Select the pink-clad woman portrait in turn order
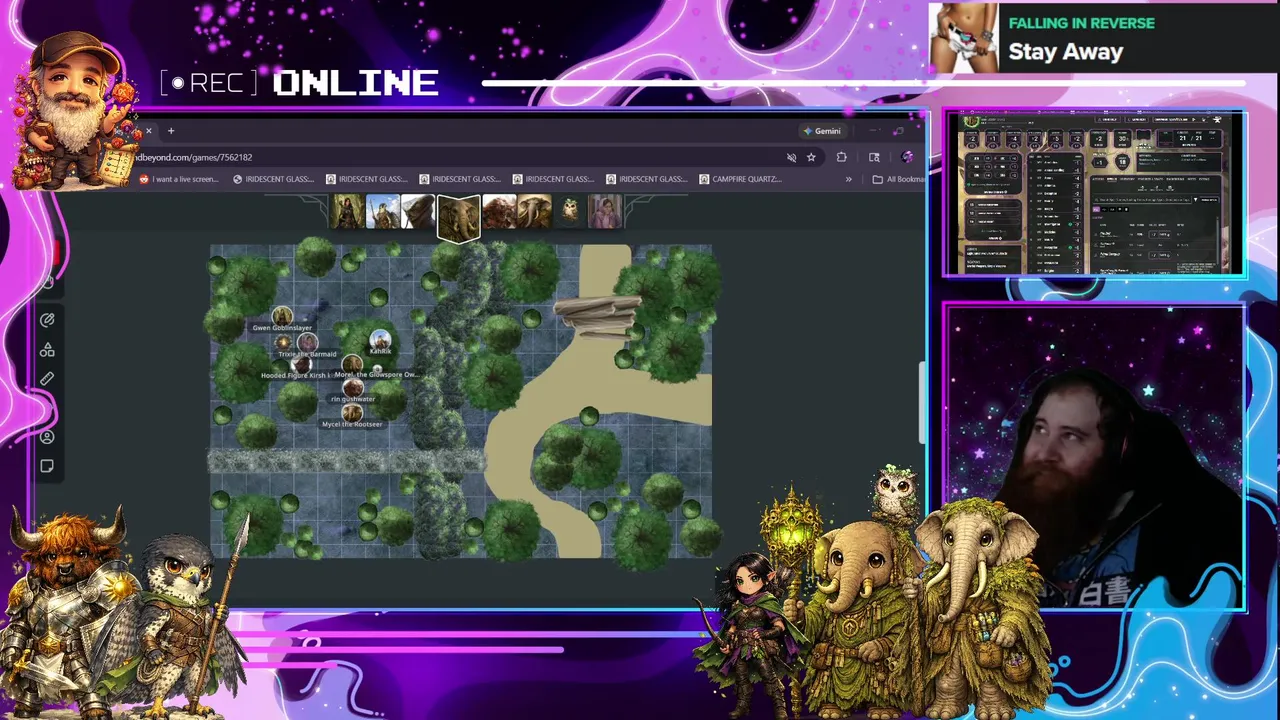The image size is (1280, 720). (x=605, y=211)
